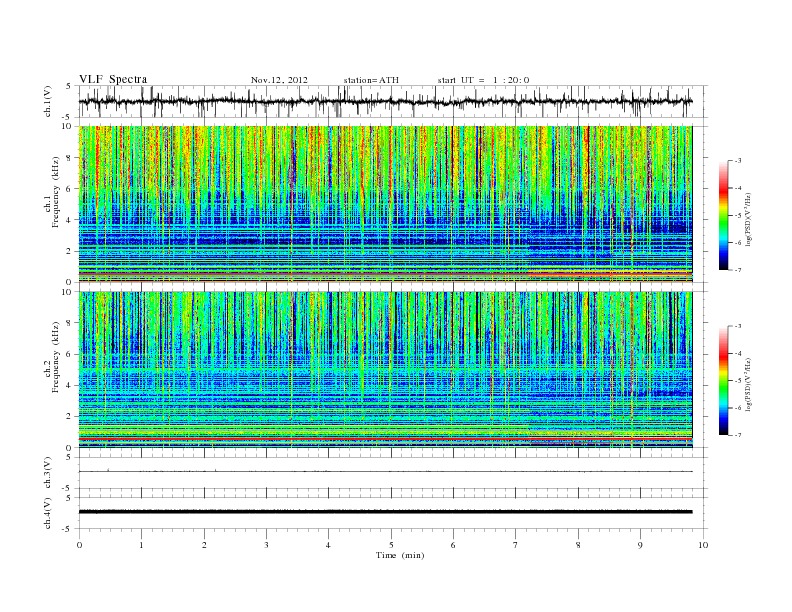
Task: Click the "5" tick on the Time axis
Action: pyautogui.click(x=391, y=545)
